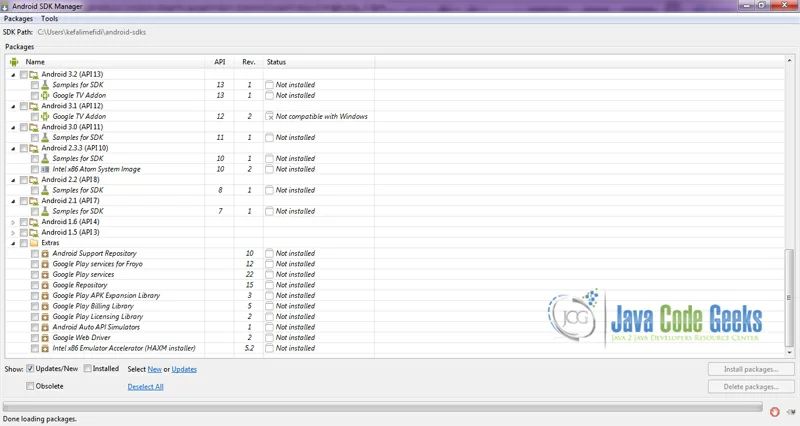Click the Google Play APK Expansion Library icon
The width and height of the screenshot is (800, 426).
pyautogui.click(x=45, y=295)
